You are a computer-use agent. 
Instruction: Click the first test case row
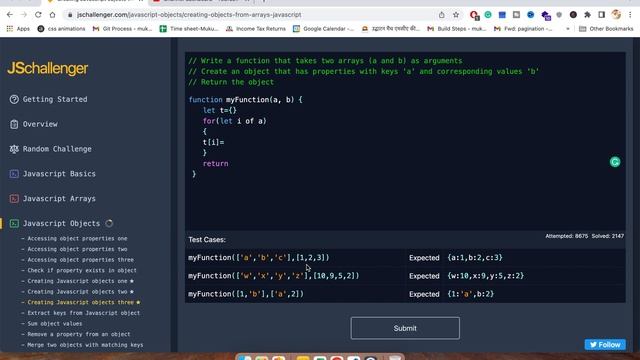pyautogui.click(x=405, y=258)
